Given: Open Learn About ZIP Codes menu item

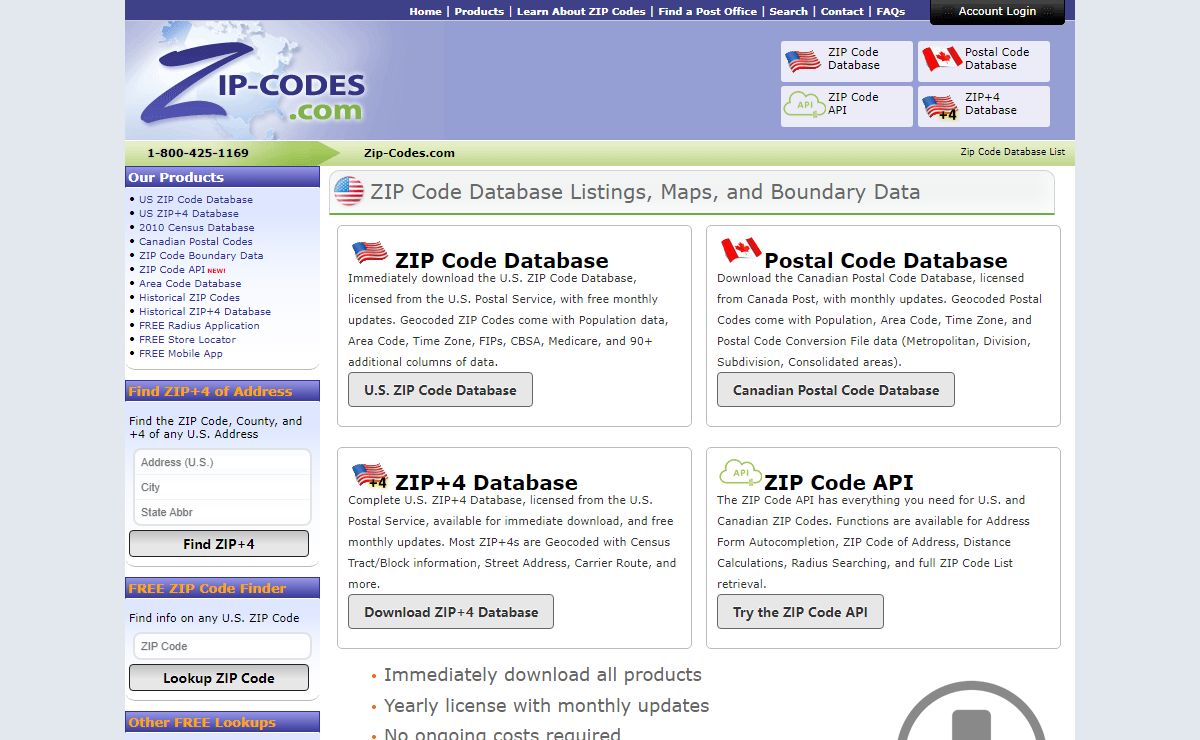Looking at the screenshot, I should pyautogui.click(x=581, y=11).
